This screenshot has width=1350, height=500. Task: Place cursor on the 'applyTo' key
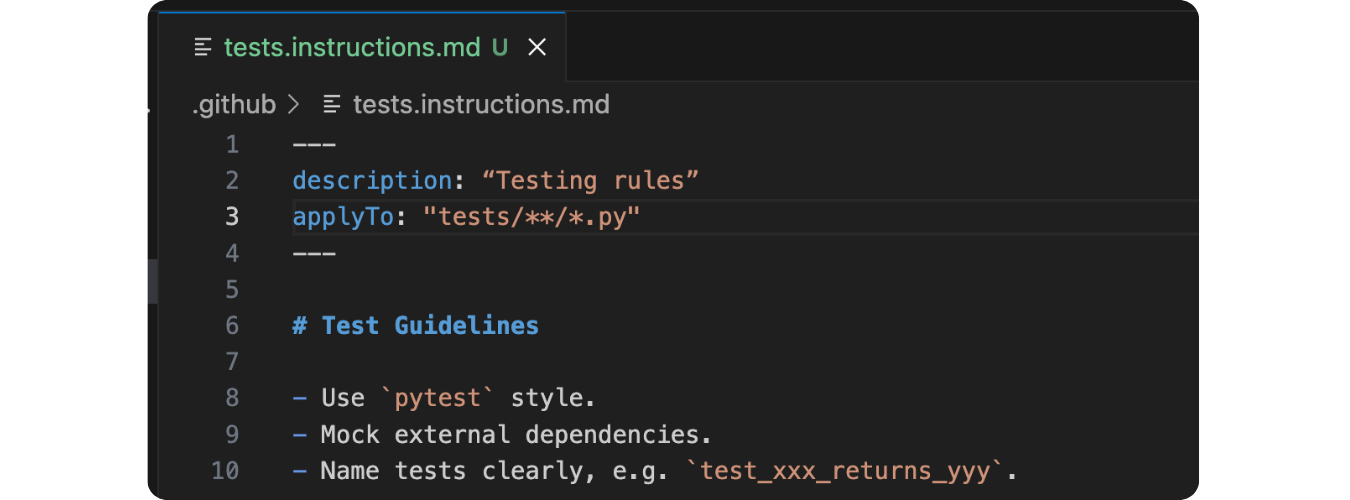tap(343, 217)
